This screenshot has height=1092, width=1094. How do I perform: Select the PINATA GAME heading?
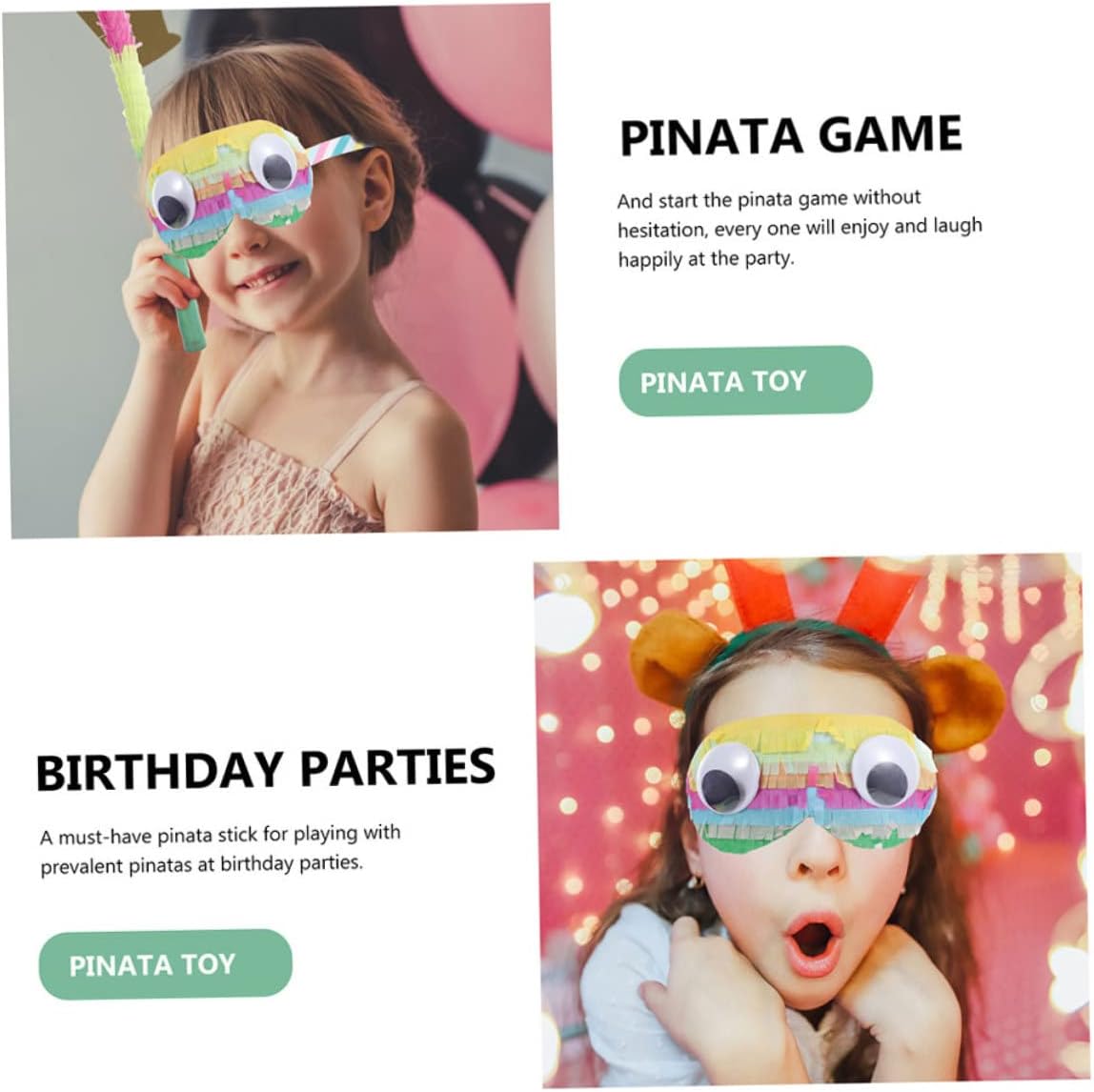(x=791, y=135)
